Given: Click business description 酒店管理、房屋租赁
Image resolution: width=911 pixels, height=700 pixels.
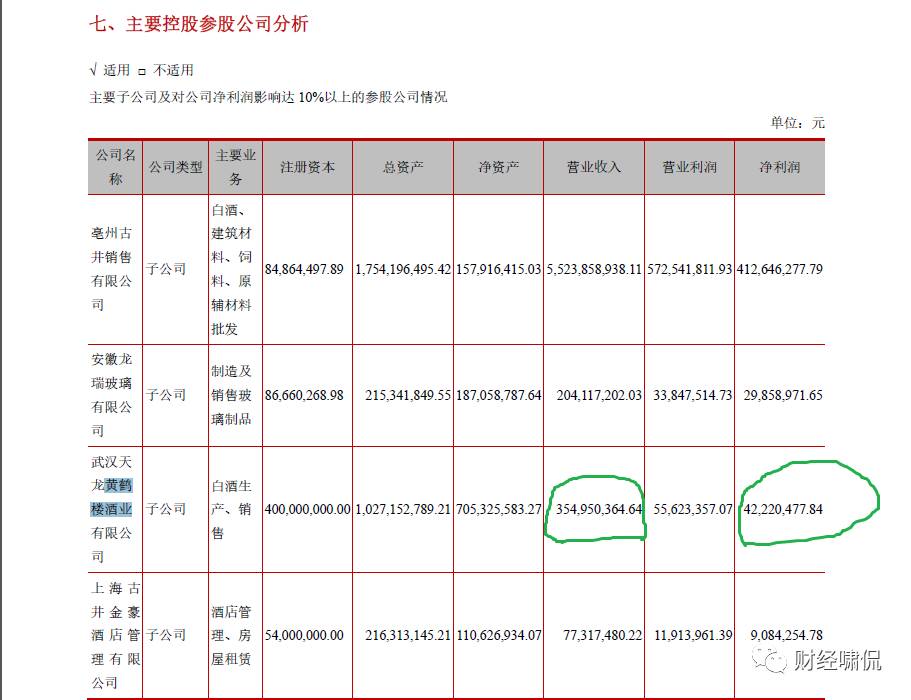Looking at the screenshot, I should coord(232,635).
